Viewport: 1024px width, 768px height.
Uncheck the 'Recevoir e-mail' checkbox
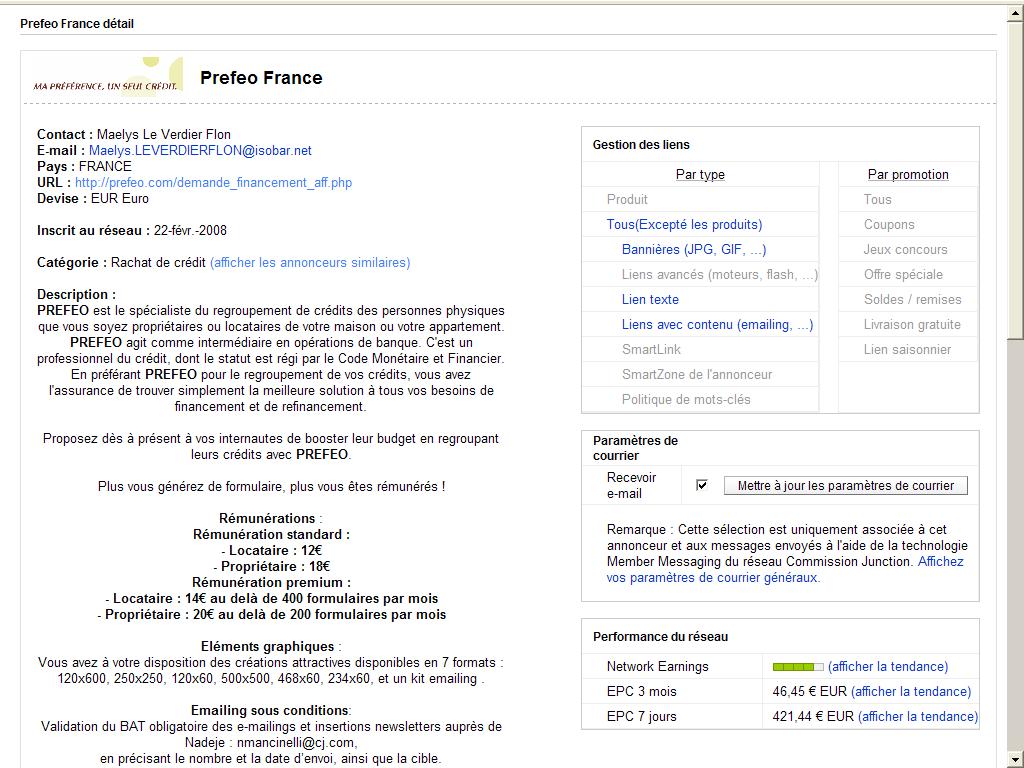(702, 485)
